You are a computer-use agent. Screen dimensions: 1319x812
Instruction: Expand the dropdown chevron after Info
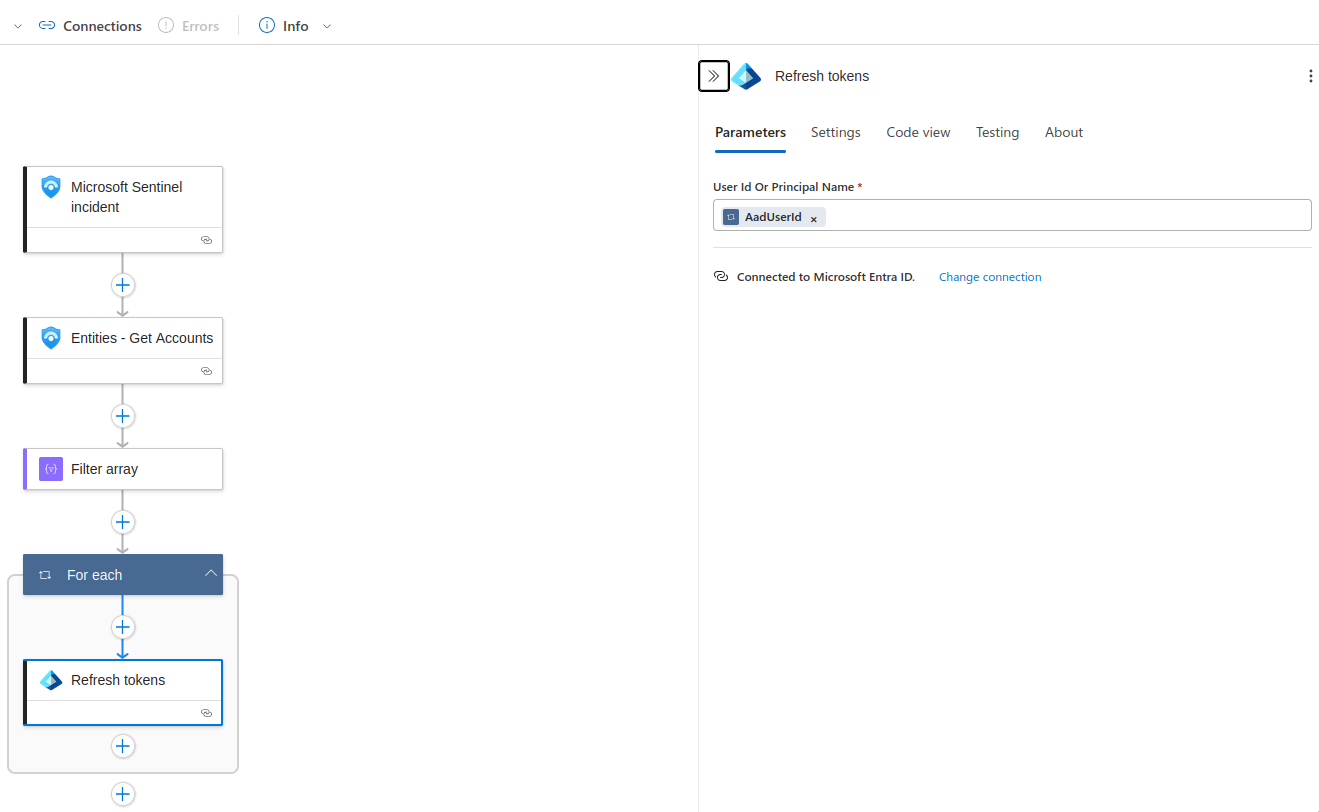tap(327, 26)
